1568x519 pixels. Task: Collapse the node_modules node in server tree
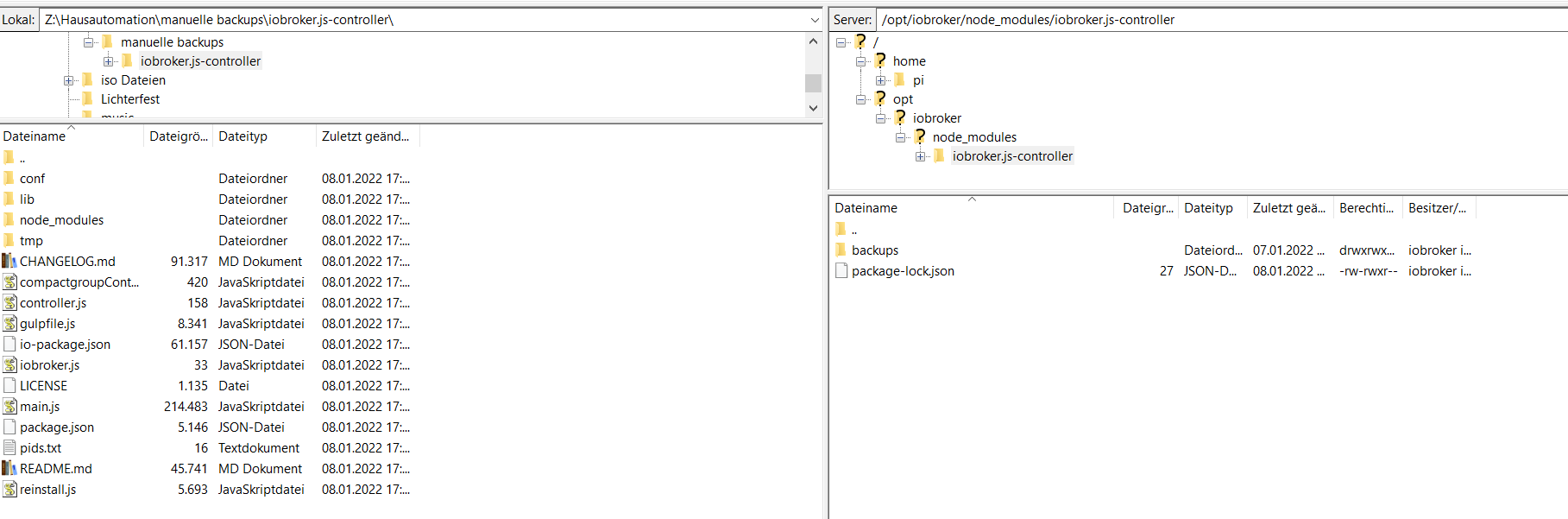coord(900,136)
